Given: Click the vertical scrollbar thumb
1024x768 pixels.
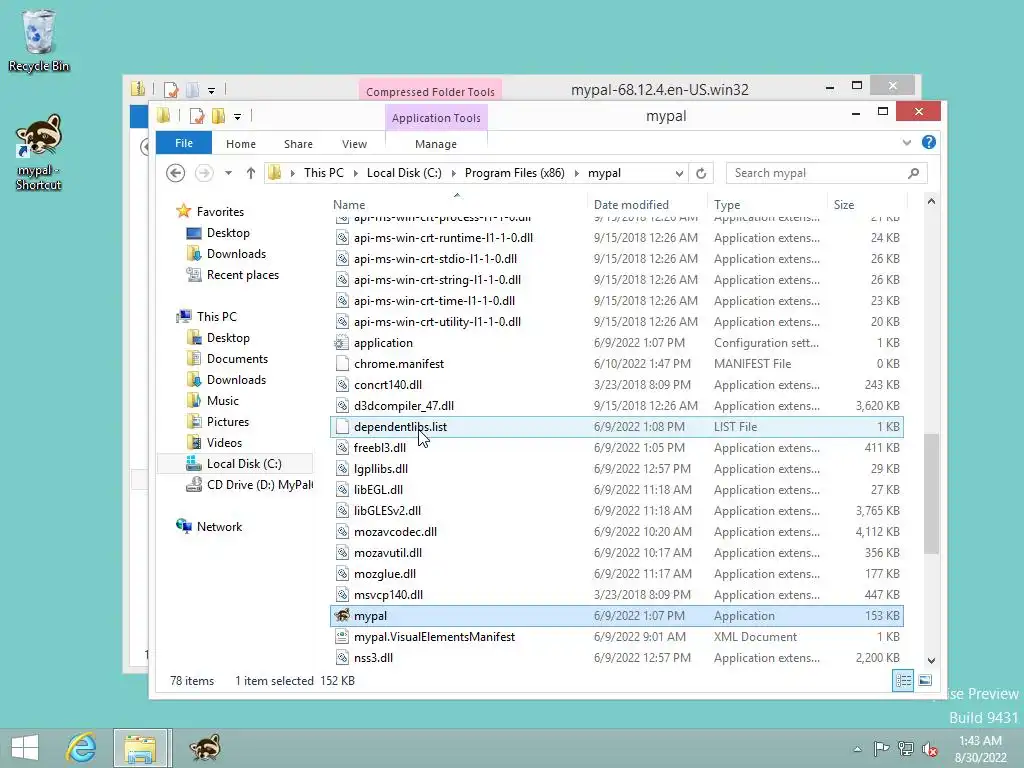Looking at the screenshot, I should coord(931,494).
